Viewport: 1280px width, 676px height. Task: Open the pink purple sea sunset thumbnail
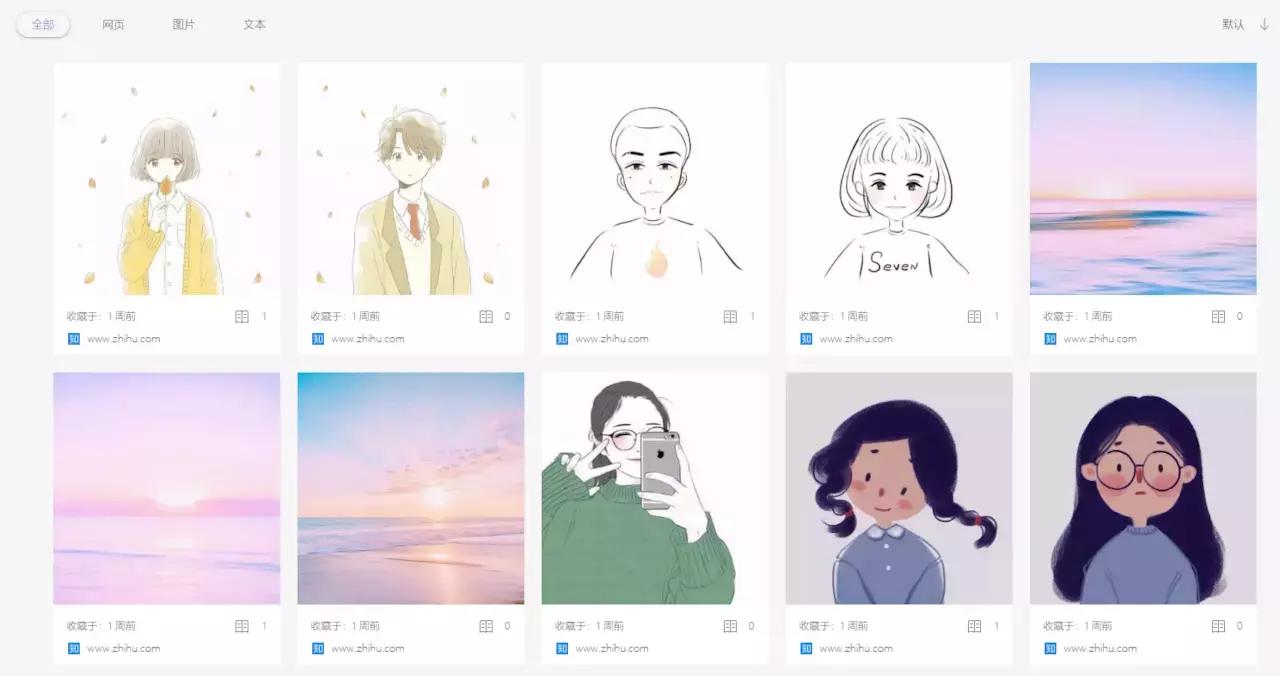167,488
